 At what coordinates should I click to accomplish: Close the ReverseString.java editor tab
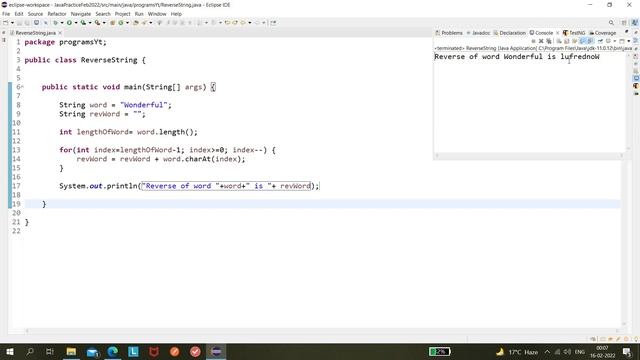60,33
